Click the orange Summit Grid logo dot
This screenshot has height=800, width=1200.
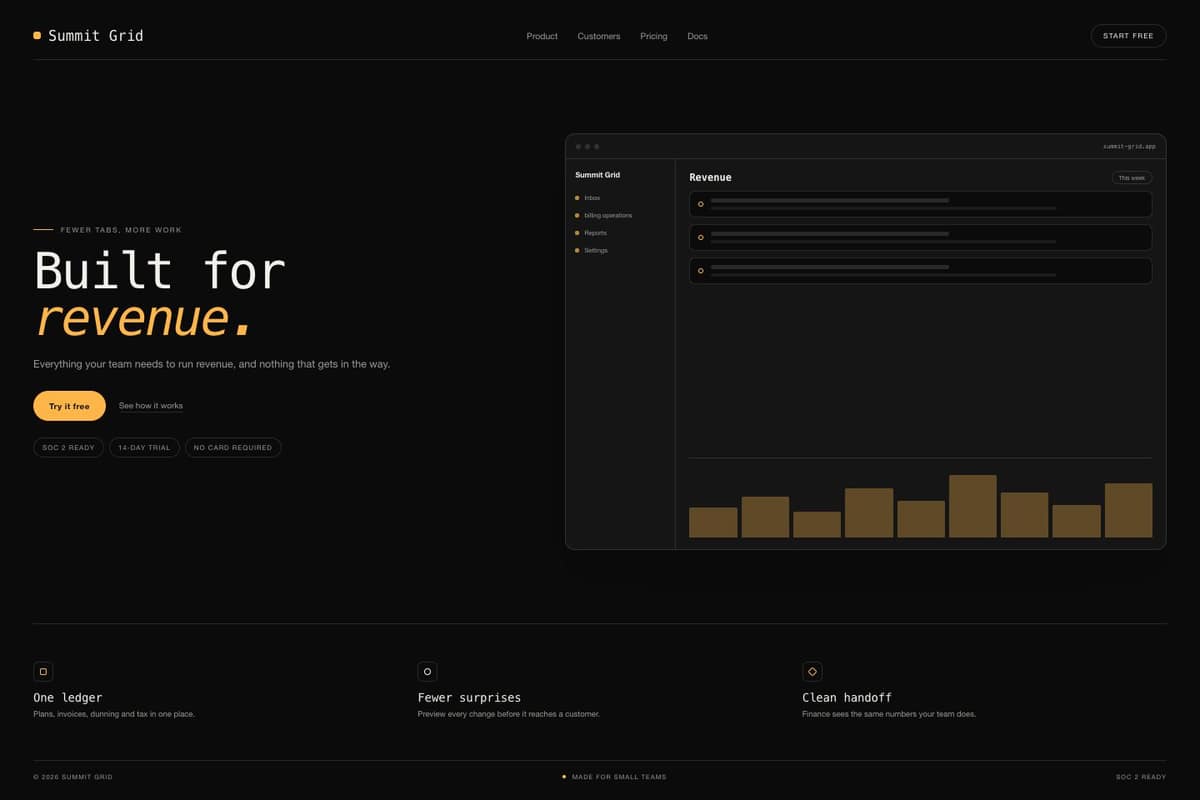(37, 35)
